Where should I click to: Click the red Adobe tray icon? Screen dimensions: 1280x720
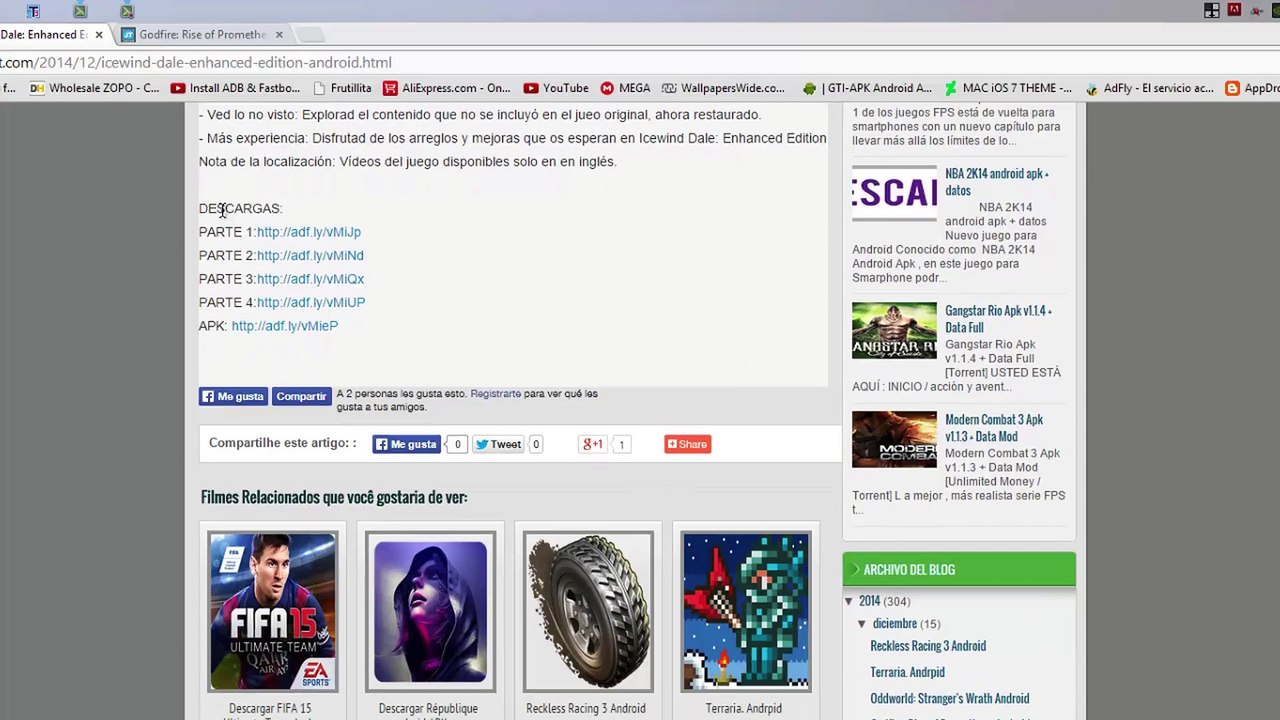click(1235, 10)
